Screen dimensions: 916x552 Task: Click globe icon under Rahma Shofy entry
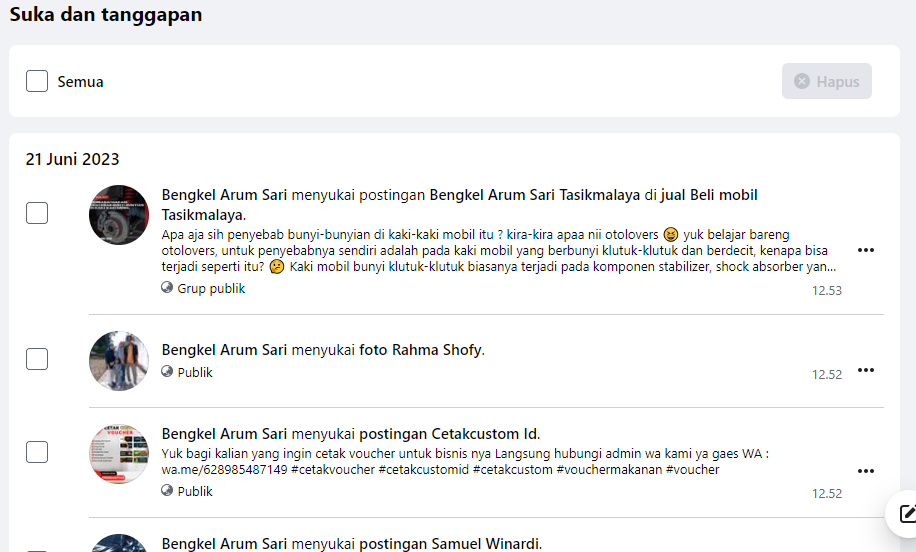tap(167, 371)
